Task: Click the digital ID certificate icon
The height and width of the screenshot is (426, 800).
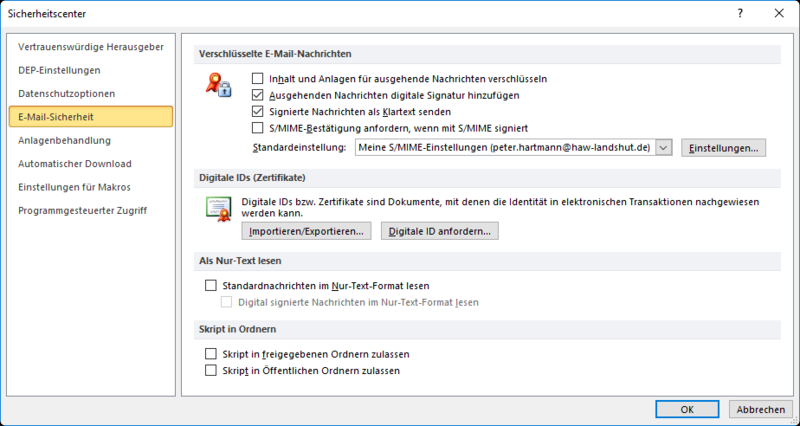Action: (218, 208)
